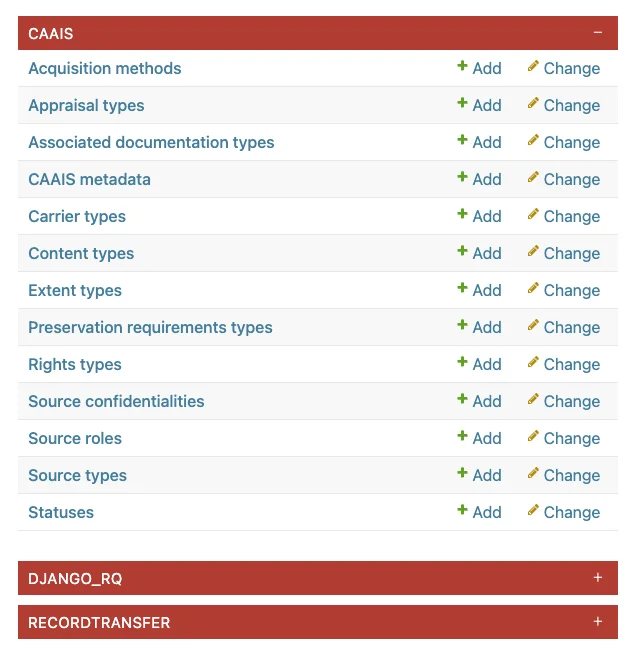The height and width of the screenshot is (648, 637).
Task: Click the DJANGO_RQ section header title
Action: 75,579
